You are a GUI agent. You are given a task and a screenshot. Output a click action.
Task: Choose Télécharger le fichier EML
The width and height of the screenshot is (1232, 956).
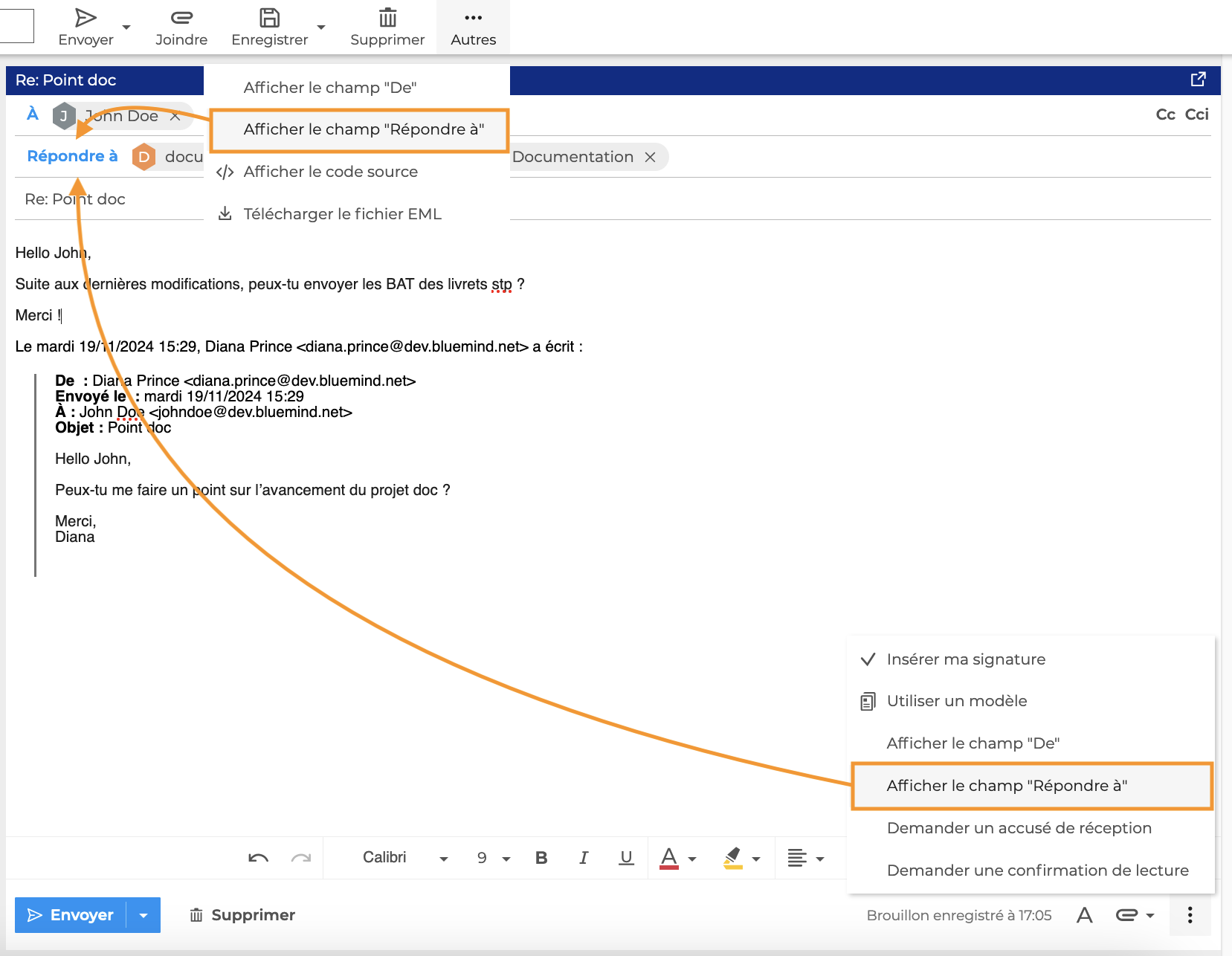pyautogui.click(x=342, y=214)
